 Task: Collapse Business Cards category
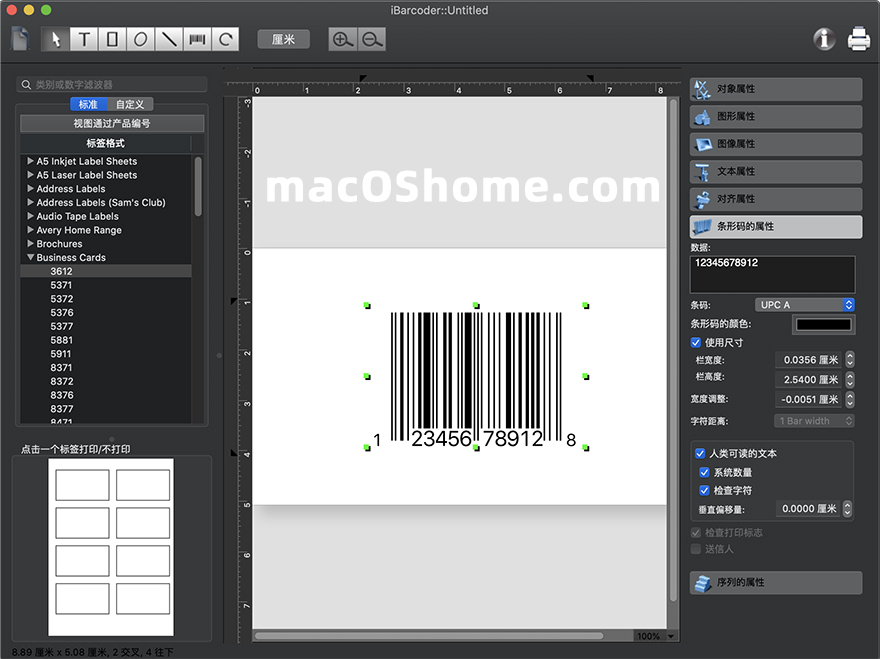[x=30, y=258]
